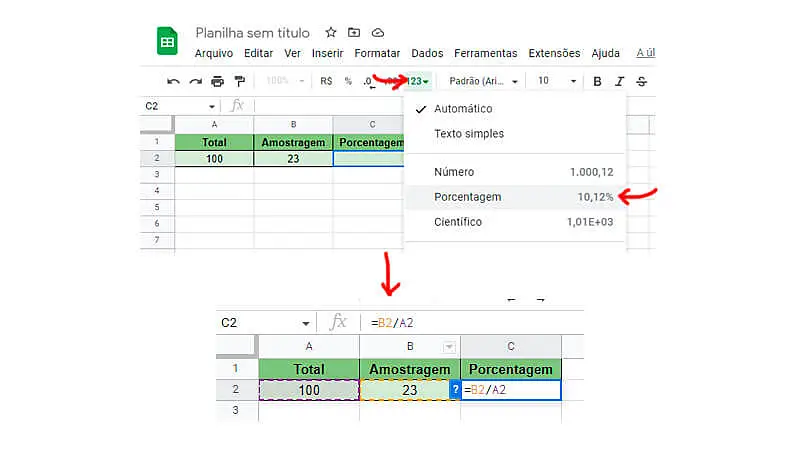Open the Ferramentas menu
This screenshot has width=800, height=450.
486,53
